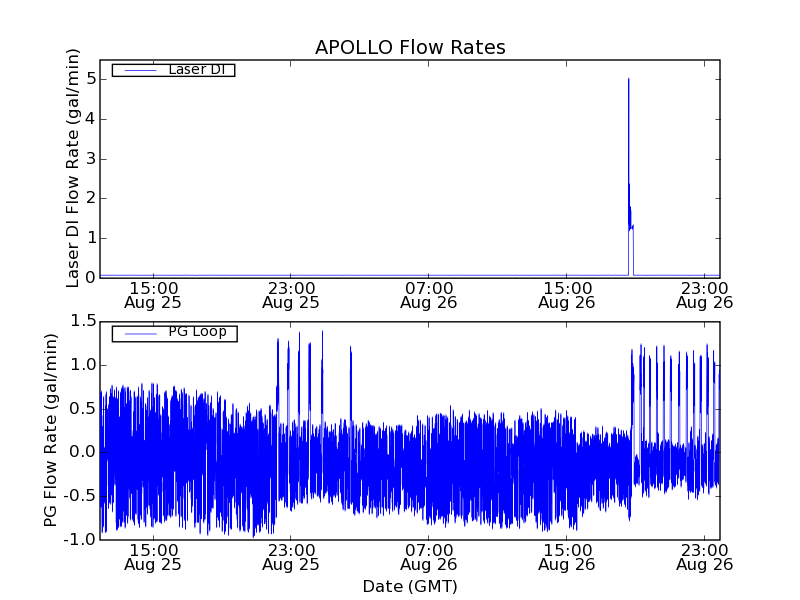The image size is (800, 600).
Task: Click the 'Date (GMT)' x-axis label
Action: coord(410,587)
